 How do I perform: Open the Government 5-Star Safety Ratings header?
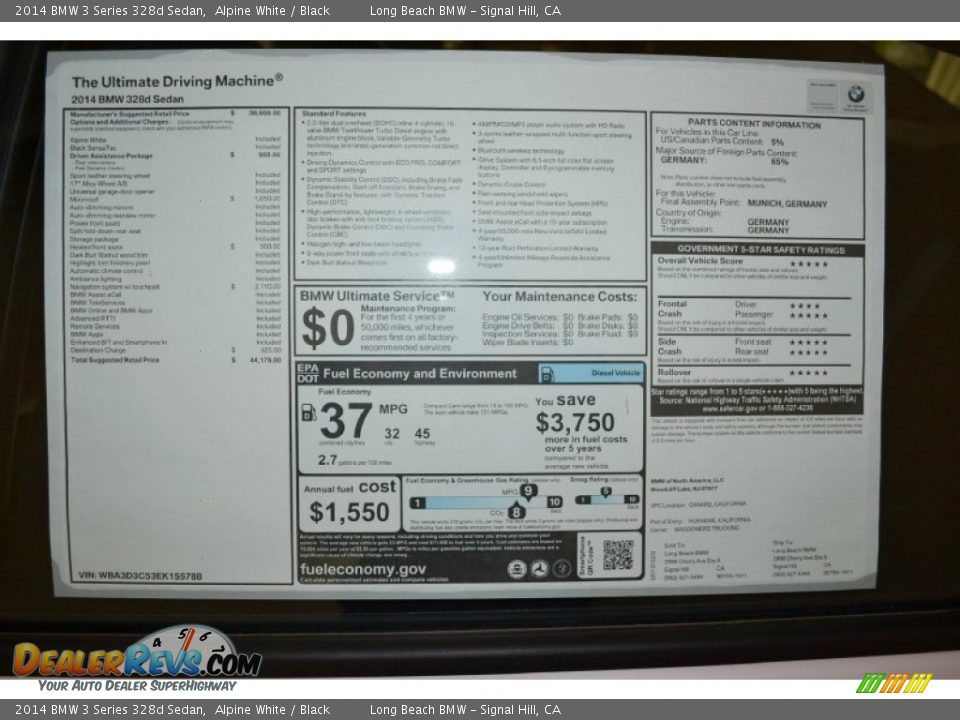762,248
